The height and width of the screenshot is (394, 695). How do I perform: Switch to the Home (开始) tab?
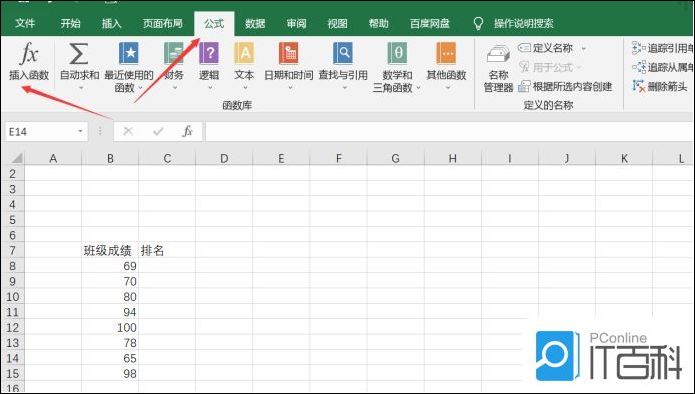(70, 23)
